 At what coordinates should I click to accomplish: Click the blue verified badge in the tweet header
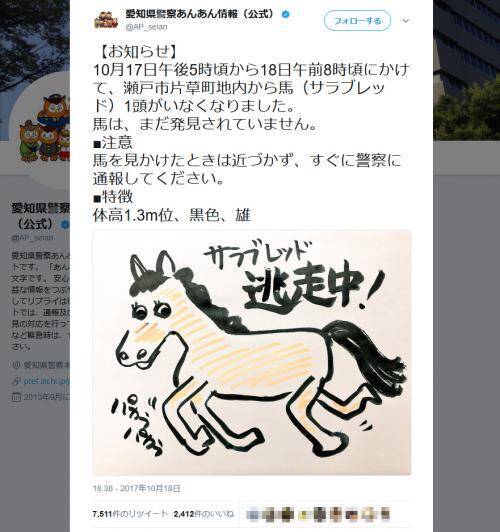(286, 14)
